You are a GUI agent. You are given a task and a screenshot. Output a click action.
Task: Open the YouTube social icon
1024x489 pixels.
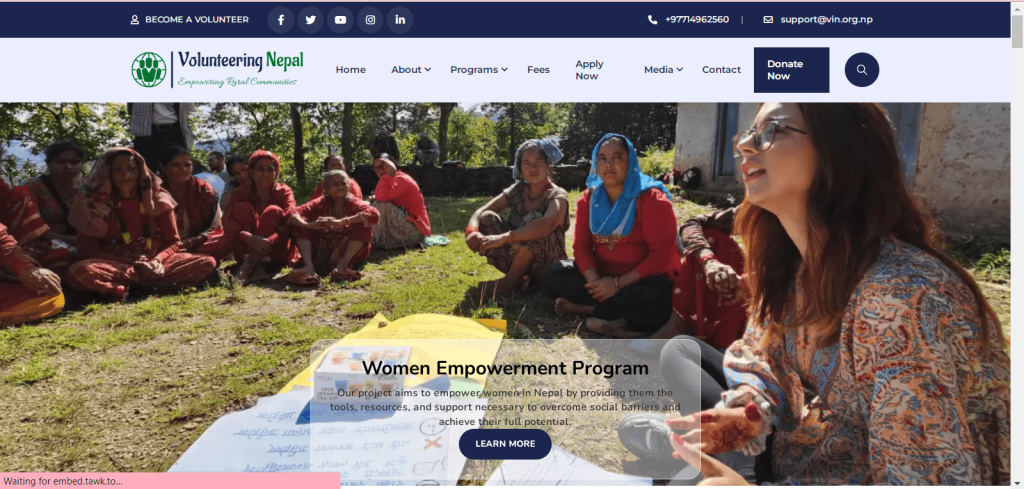[x=340, y=20]
